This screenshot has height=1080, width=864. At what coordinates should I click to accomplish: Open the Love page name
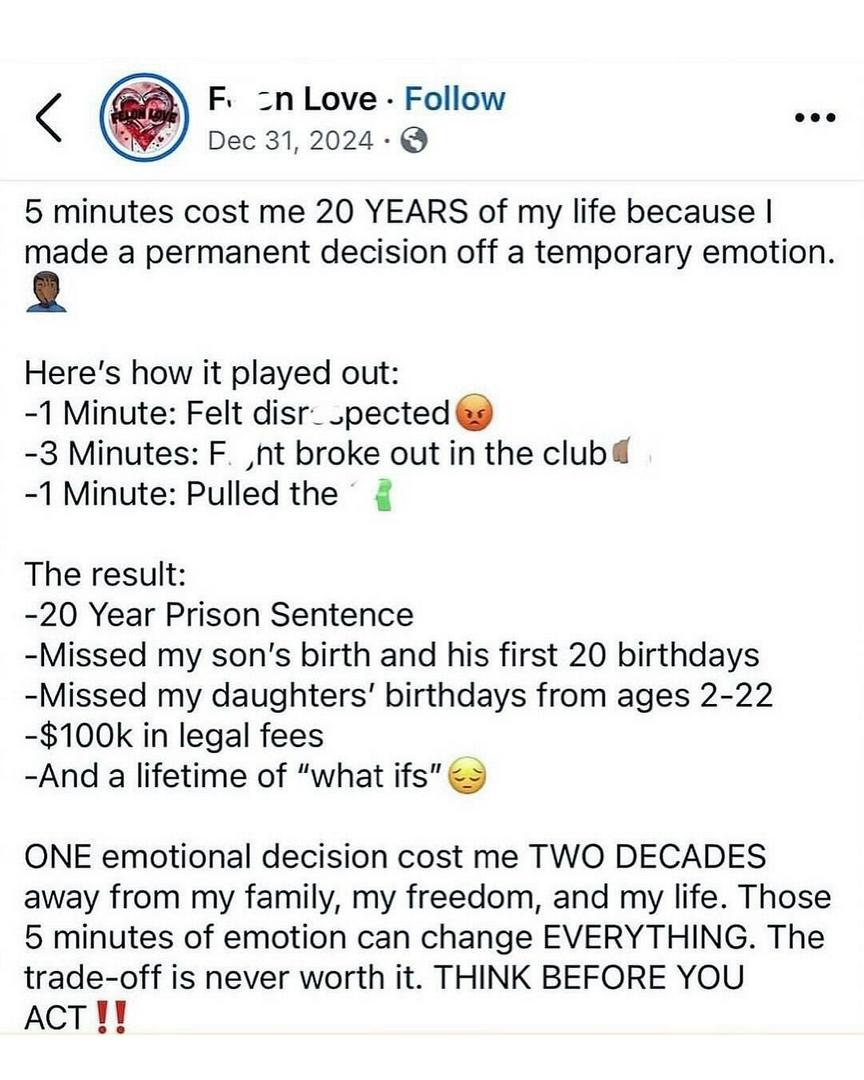click(290, 99)
